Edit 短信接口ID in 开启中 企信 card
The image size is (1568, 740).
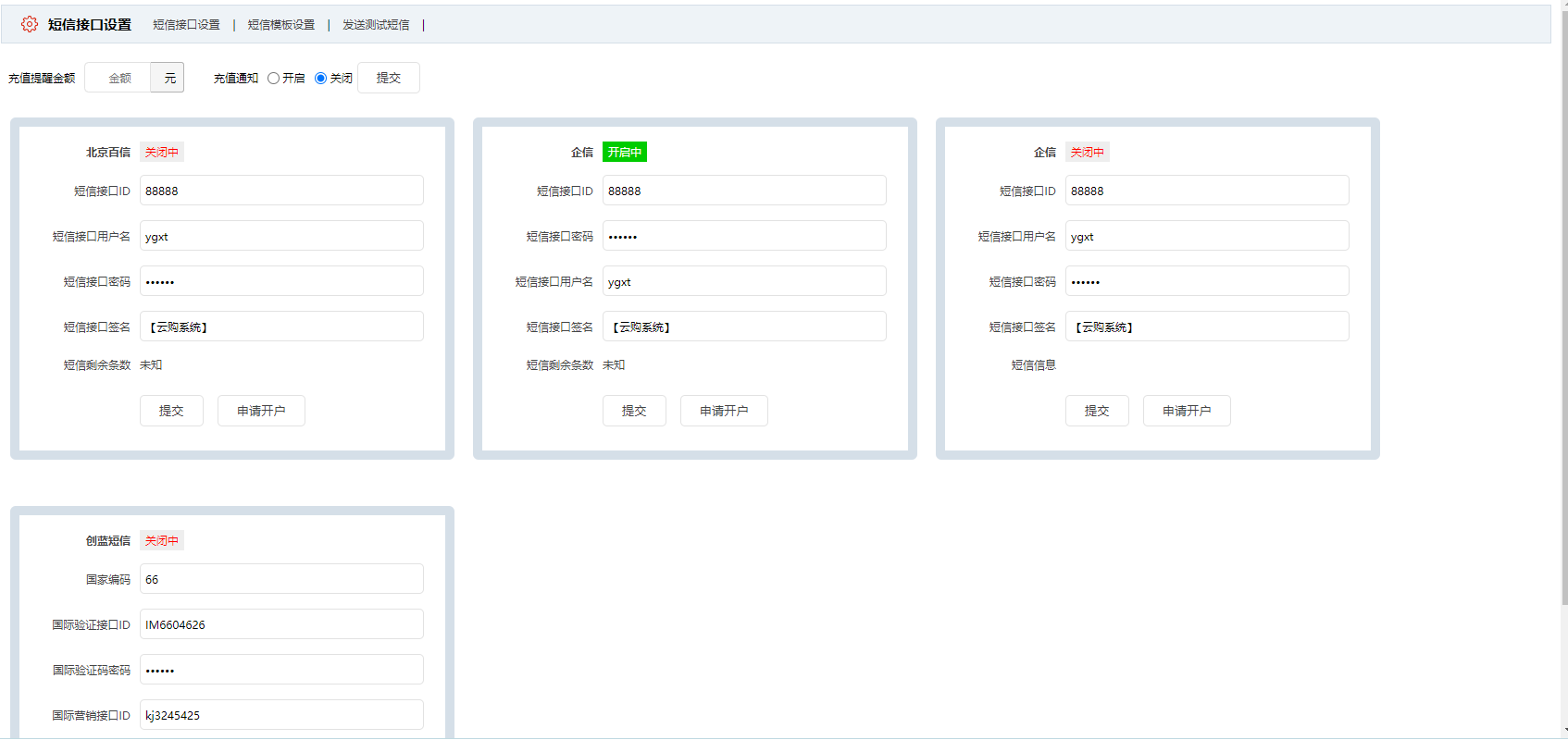pos(744,191)
